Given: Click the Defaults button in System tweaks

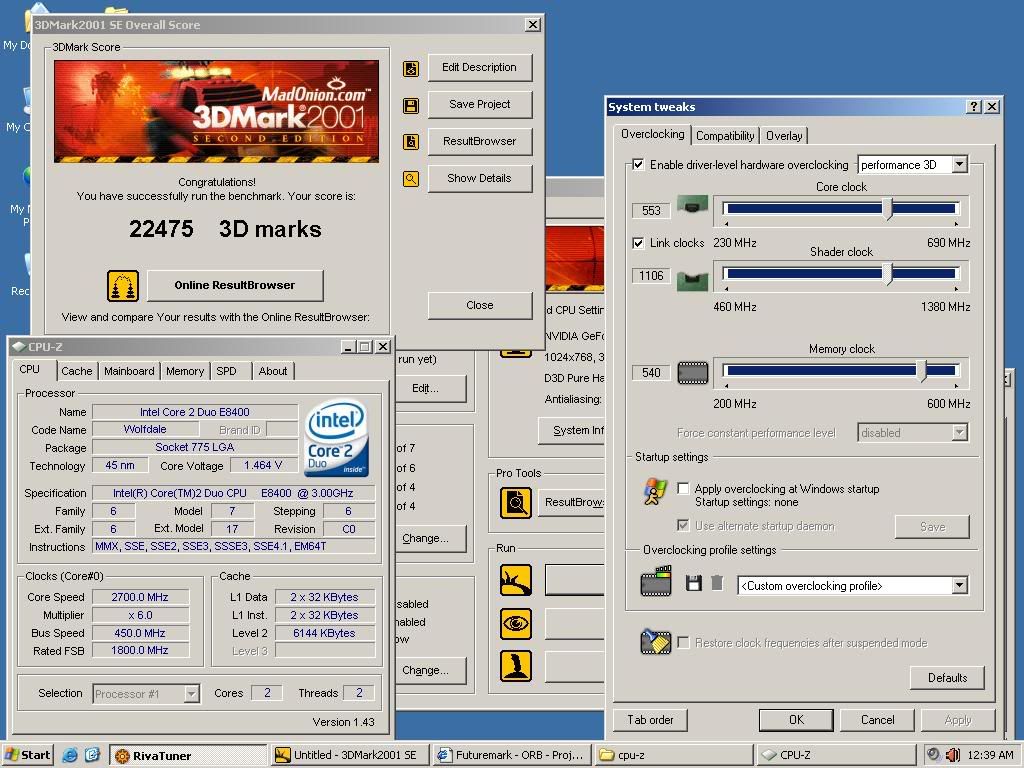Looking at the screenshot, I should point(947,678).
